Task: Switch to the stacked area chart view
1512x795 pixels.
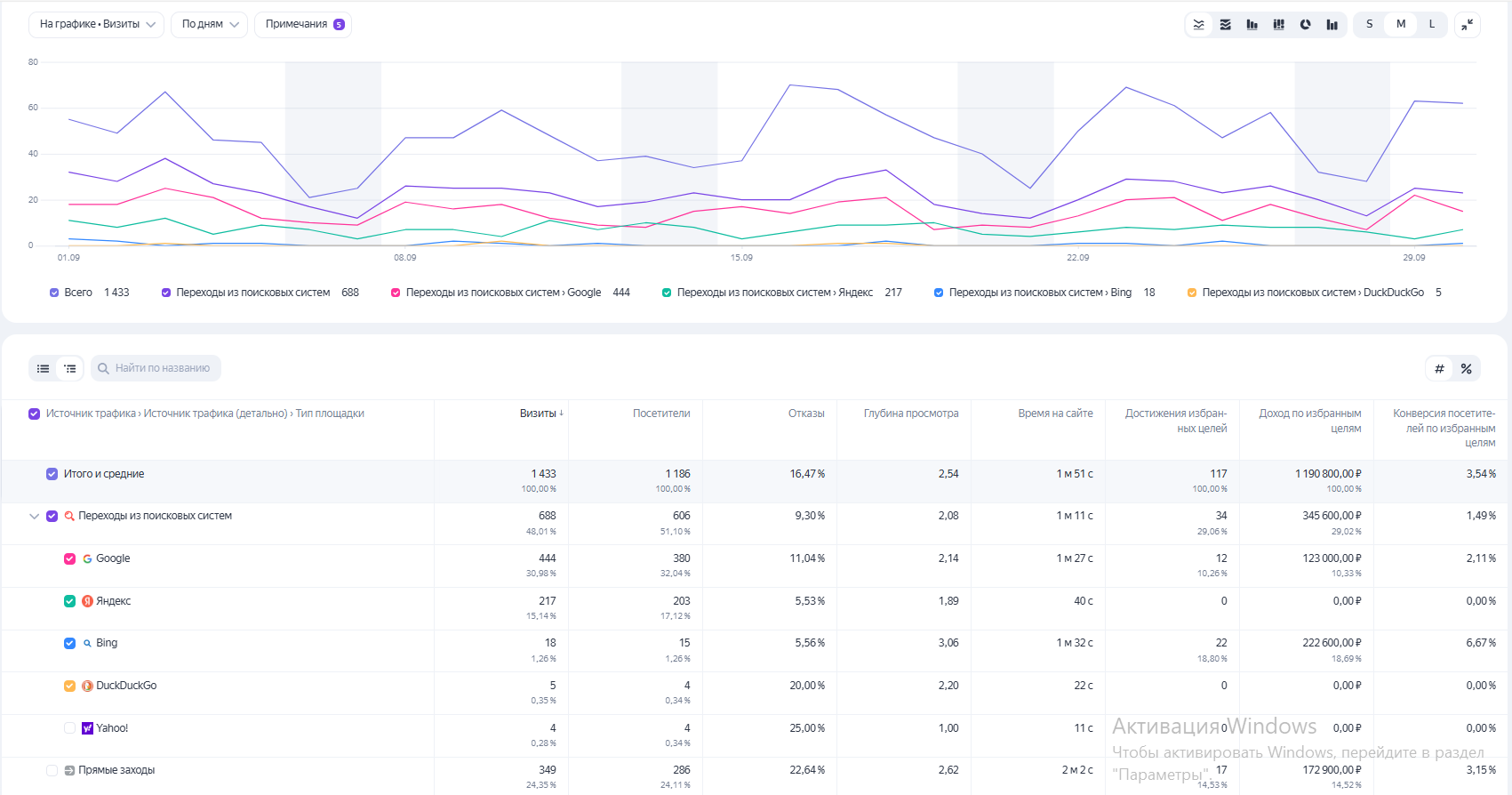Action: pos(1225,25)
